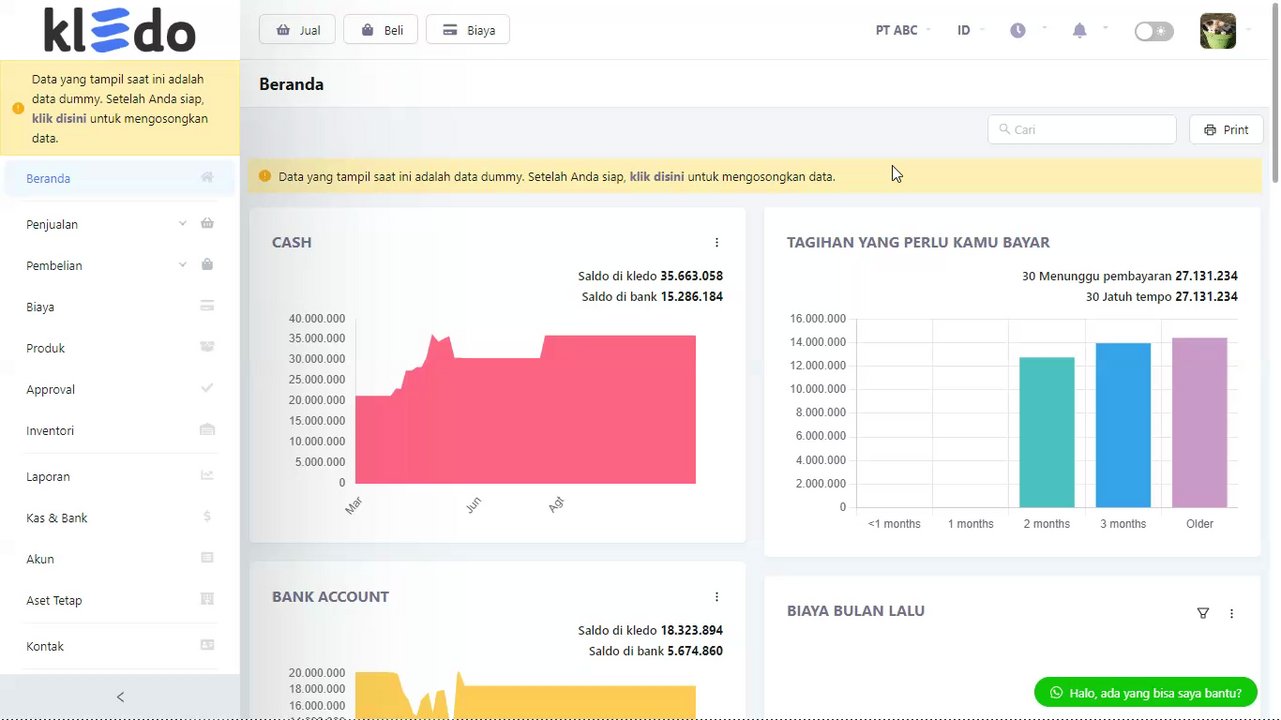The width and height of the screenshot is (1281, 720).
Task: Click the orange warning icon in yellow banner
Action: pos(265,176)
